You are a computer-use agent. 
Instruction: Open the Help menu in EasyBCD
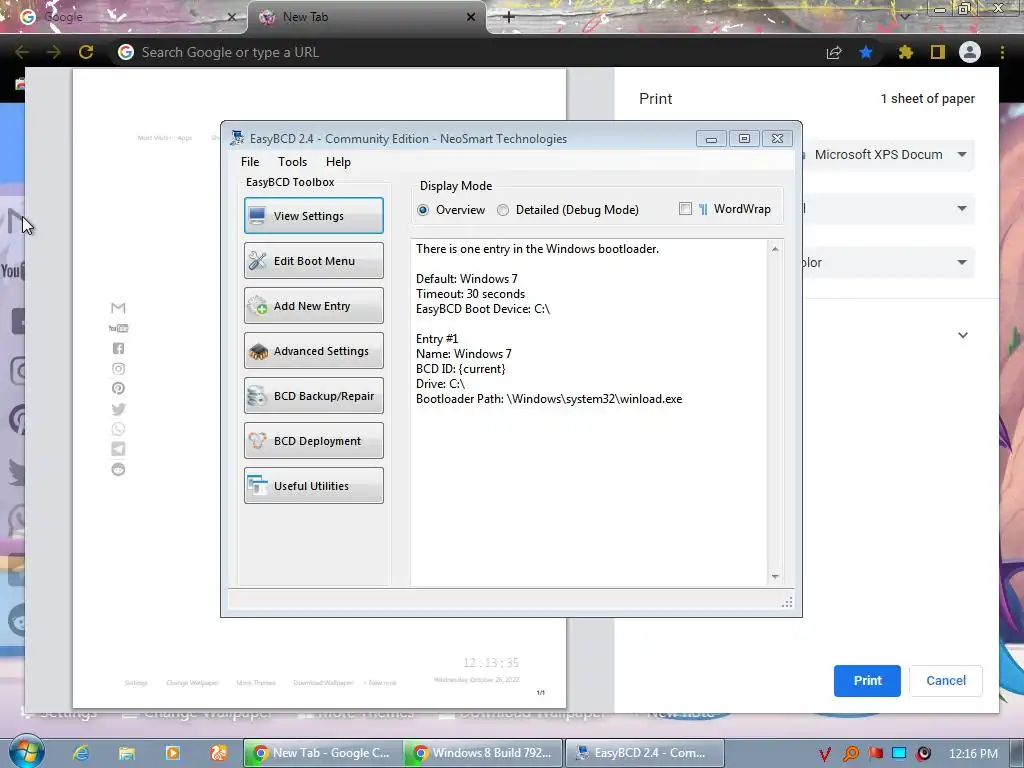[338, 162]
